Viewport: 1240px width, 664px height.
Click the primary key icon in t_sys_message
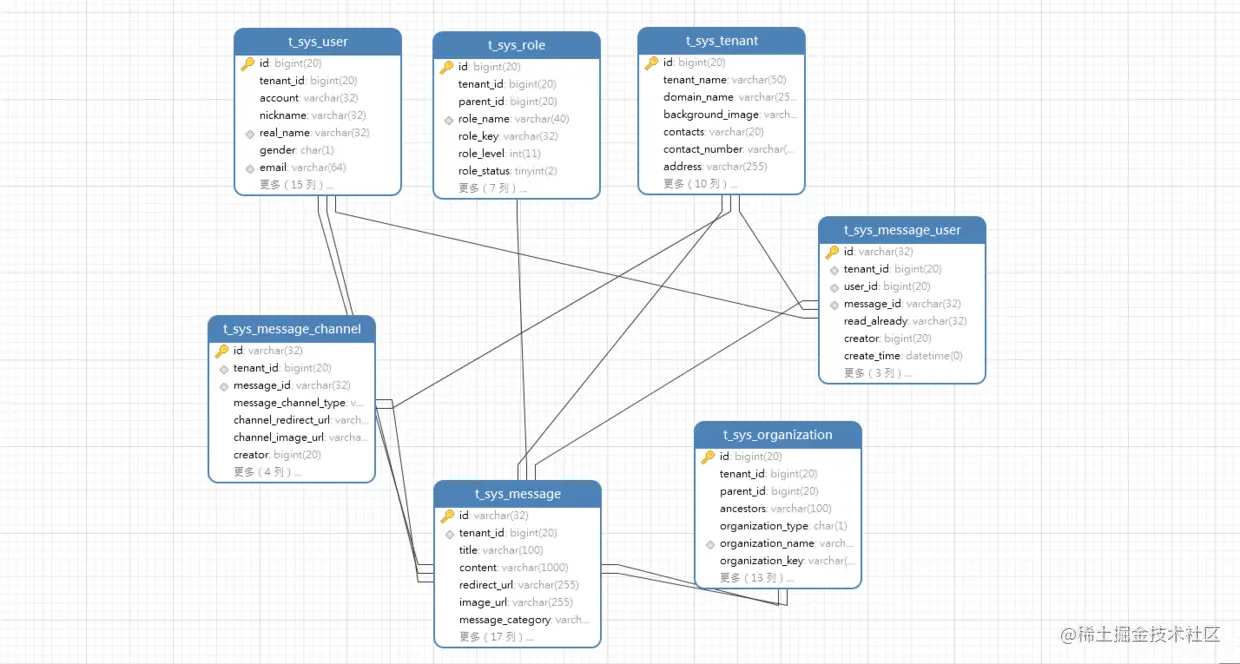(448, 516)
